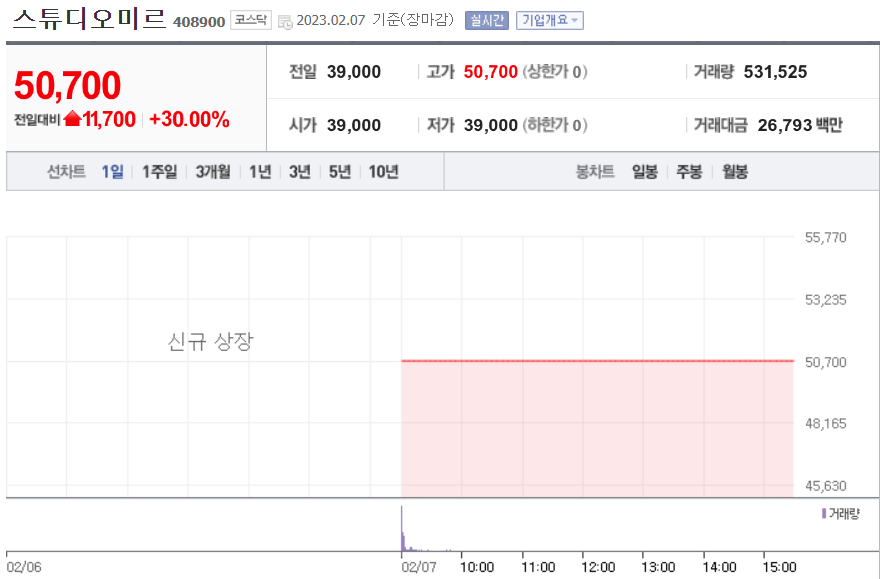The width and height of the screenshot is (880, 579).
Task: Click the 48,165 price axis label
Action: click(x=826, y=424)
